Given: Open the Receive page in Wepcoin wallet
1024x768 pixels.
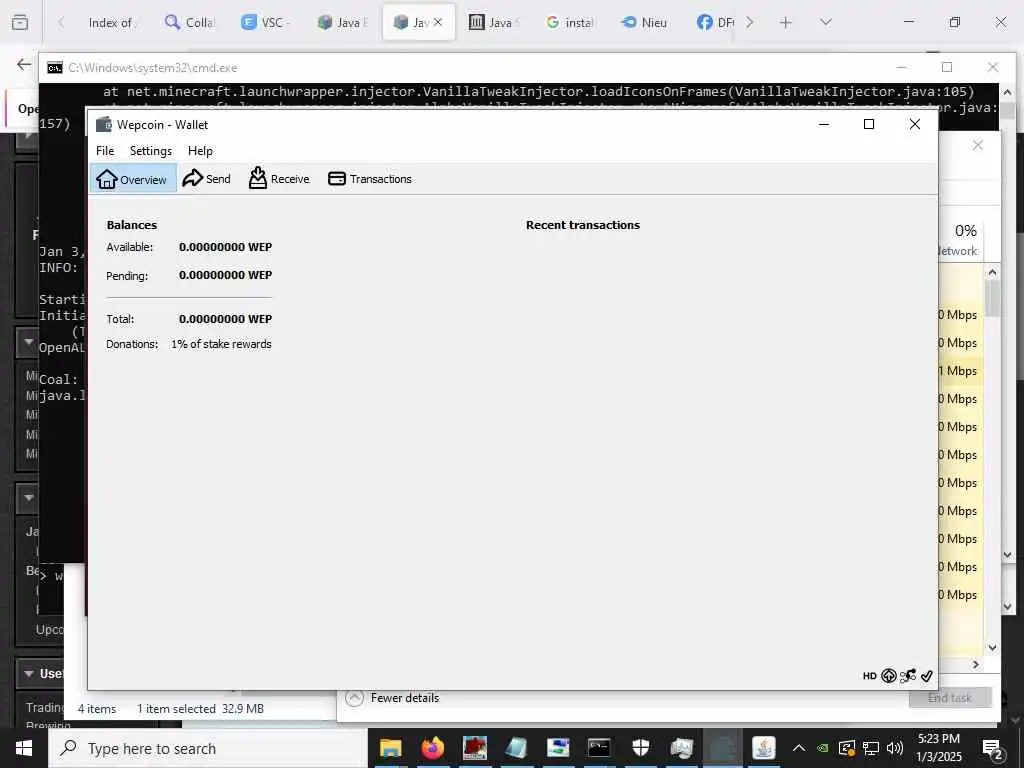Looking at the screenshot, I should pyautogui.click(x=279, y=179).
